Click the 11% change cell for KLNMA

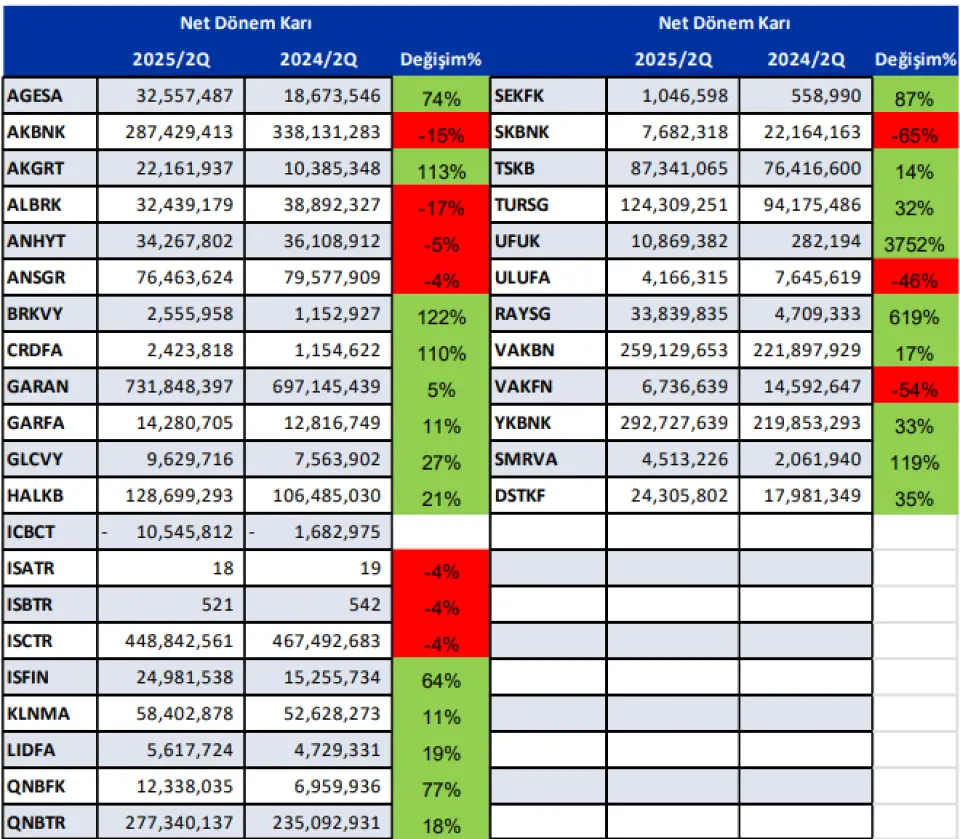tap(441, 713)
